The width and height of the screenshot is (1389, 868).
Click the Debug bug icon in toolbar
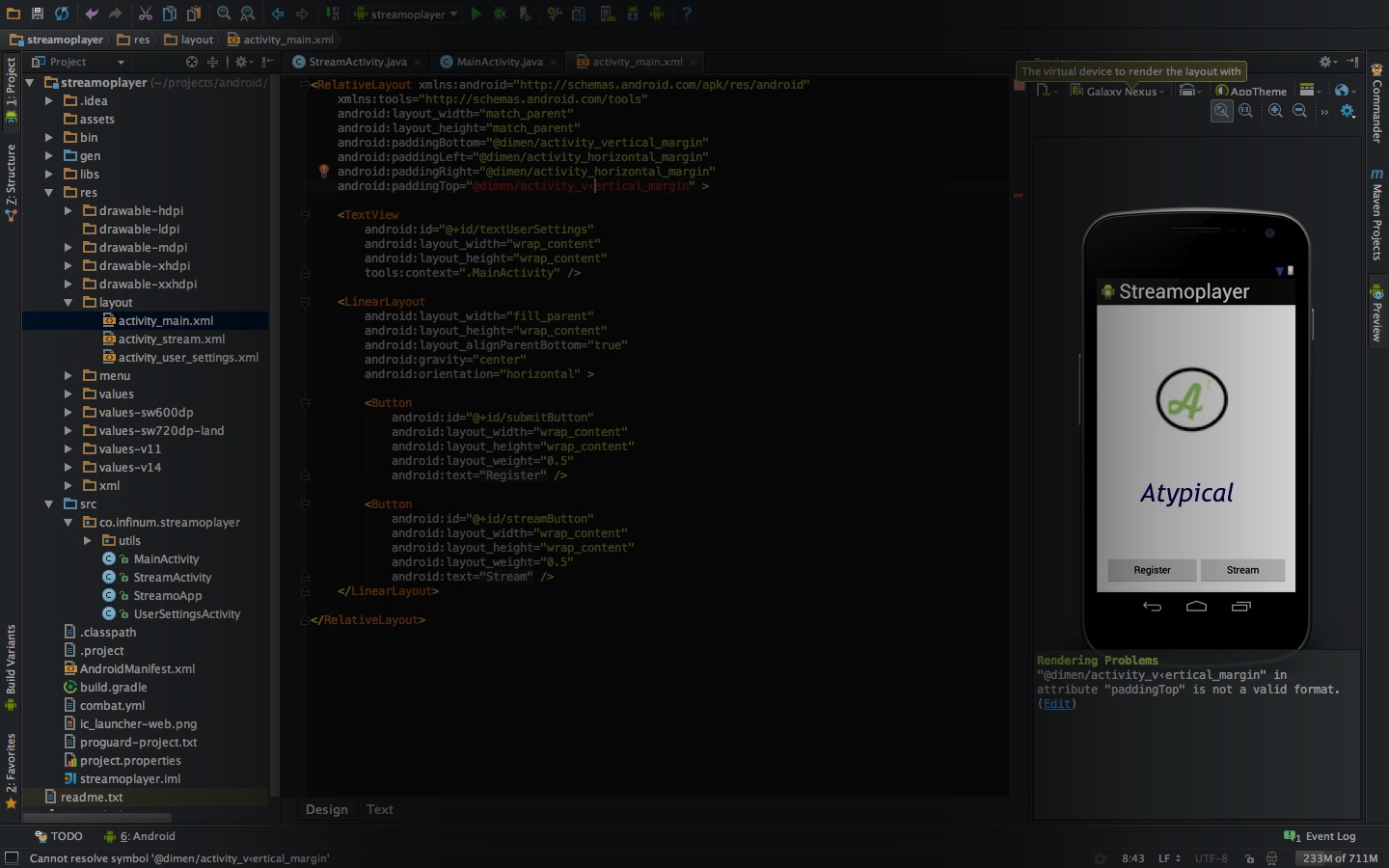click(x=500, y=14)
